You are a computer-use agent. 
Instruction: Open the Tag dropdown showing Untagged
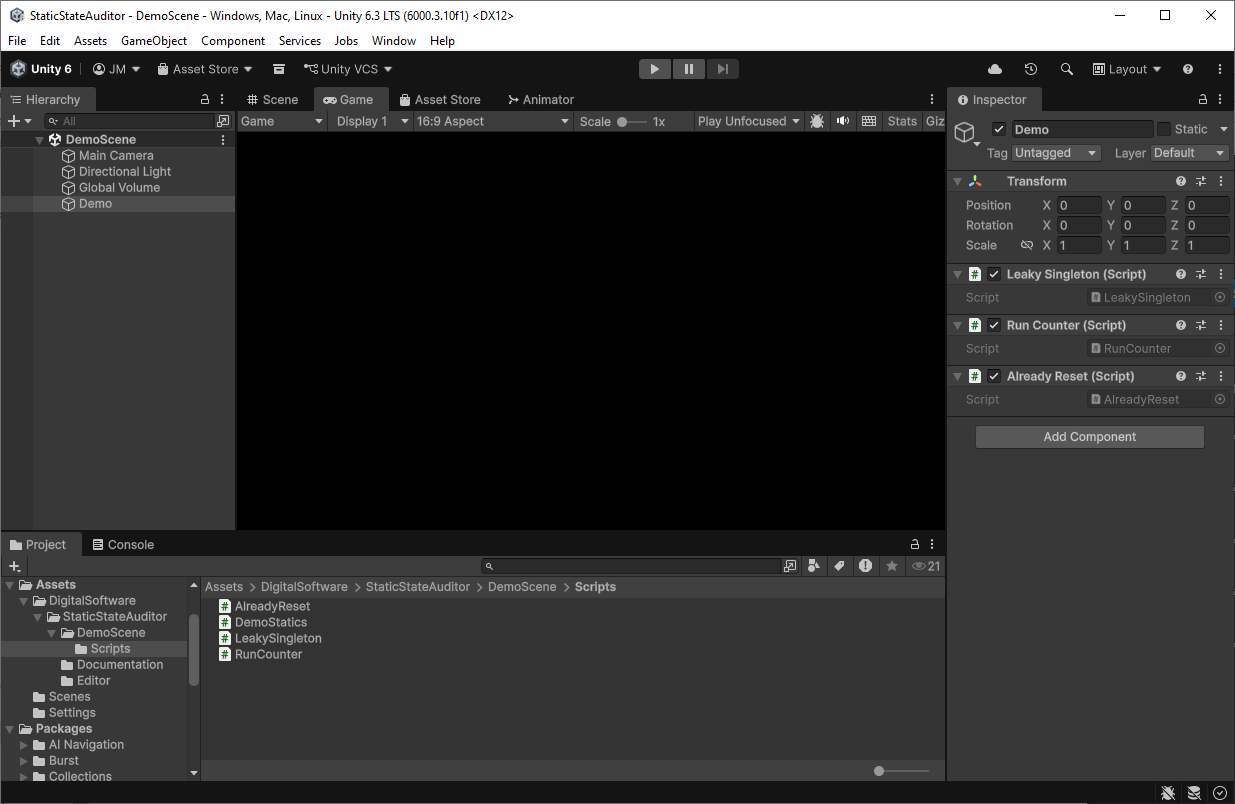click(x=1056, y=153)
